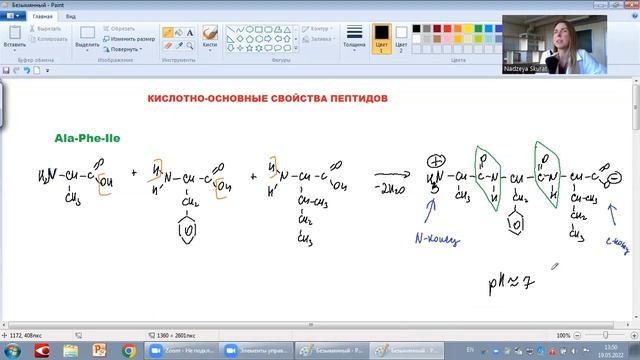640x360 pixels.
Task: Click the Undo arrow in quick access
Action: click(27, 70)
